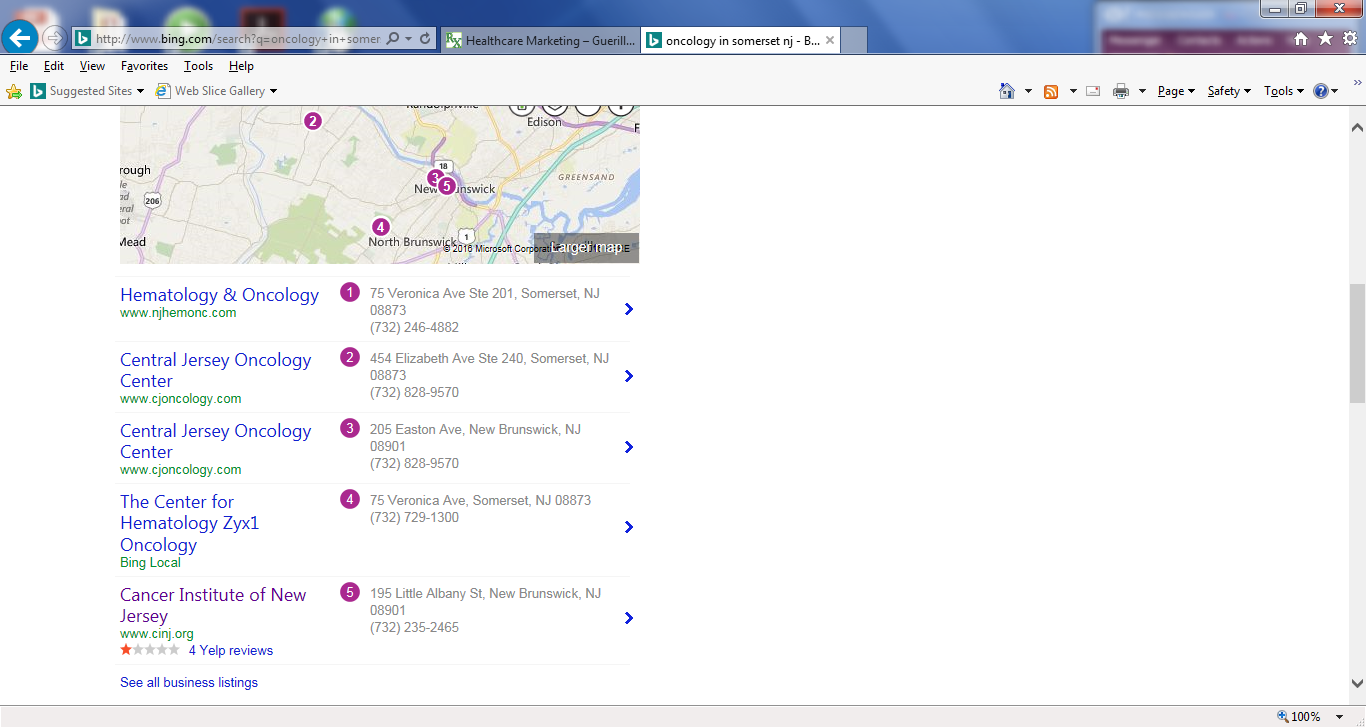Click the browser Forward arrow button
1366x728 pixels.
[54, 39]
